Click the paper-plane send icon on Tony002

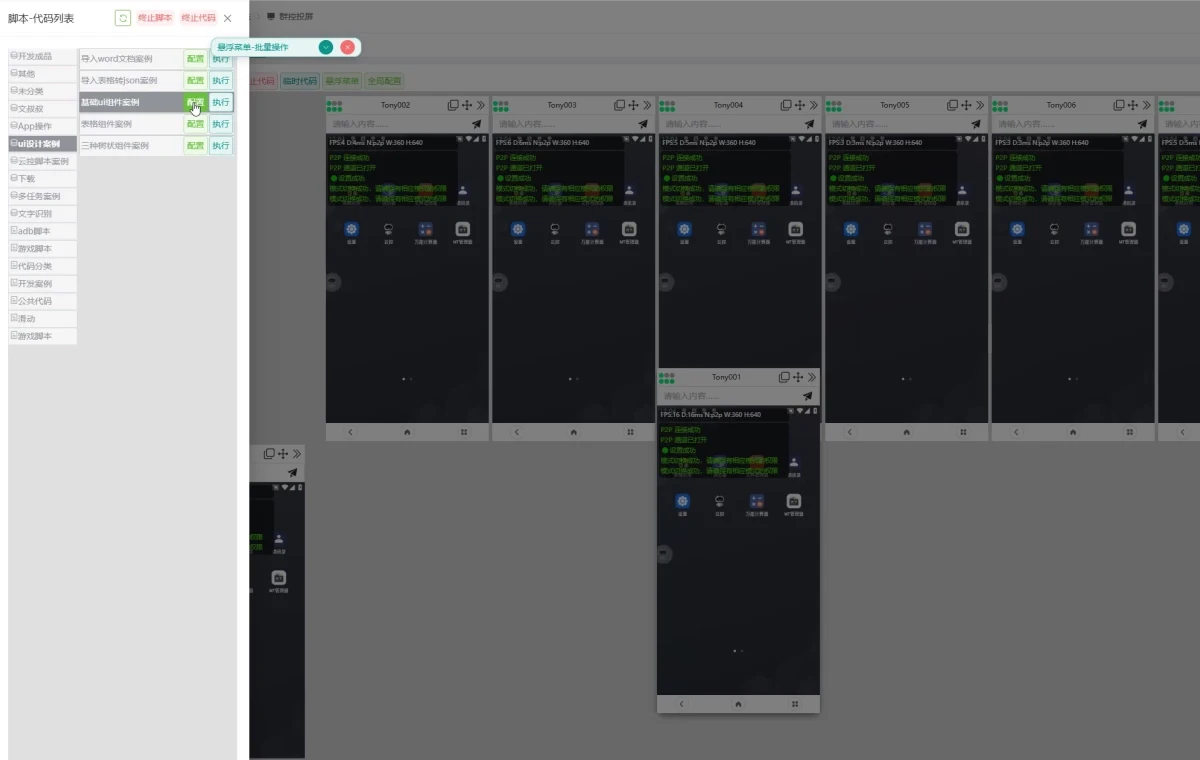click(477, 123)
